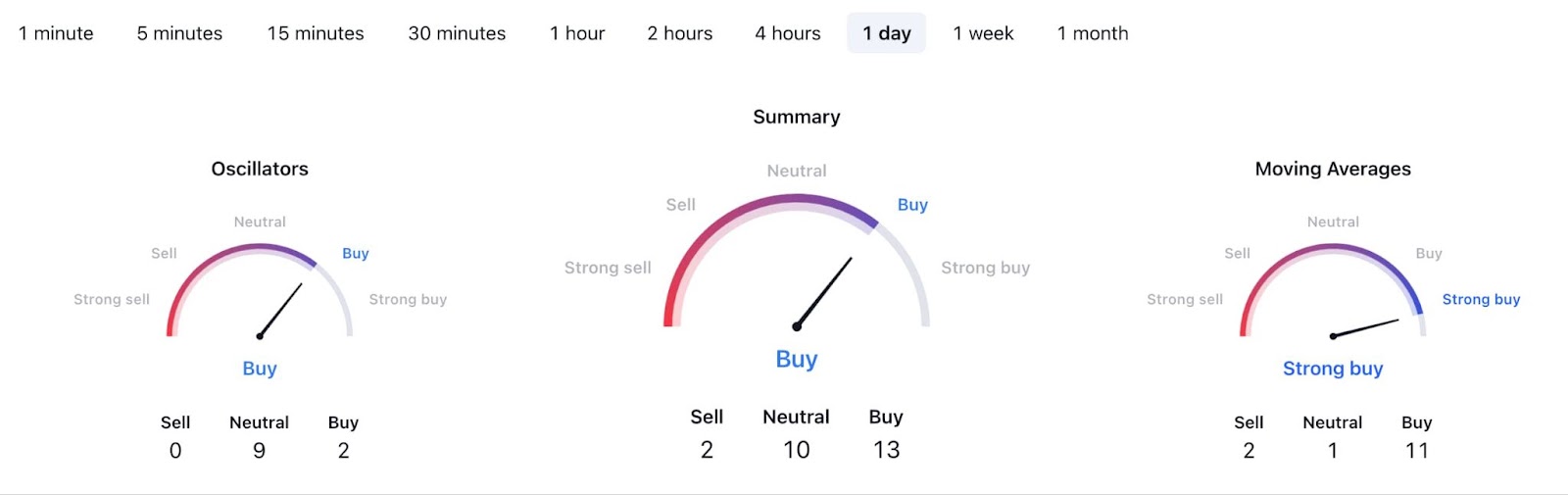Select the 2 hours interval tab
The width and height of the screenshot is (1568, 495).
click(679, 33)
